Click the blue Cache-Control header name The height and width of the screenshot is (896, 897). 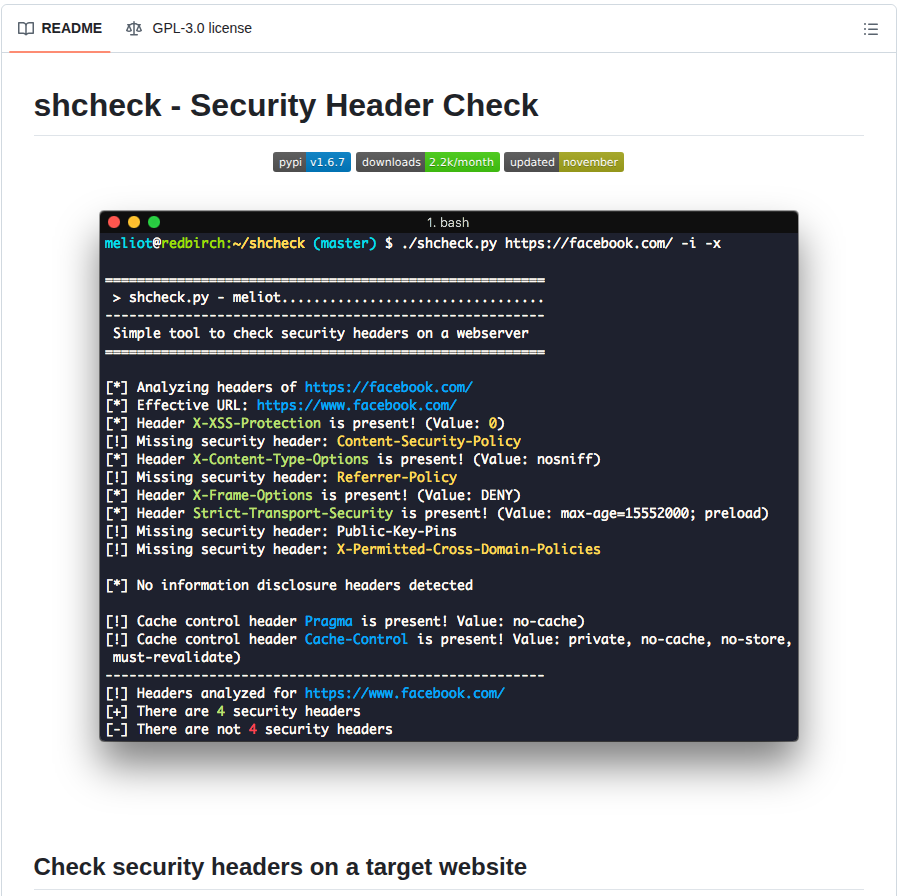tap(356, 639)
